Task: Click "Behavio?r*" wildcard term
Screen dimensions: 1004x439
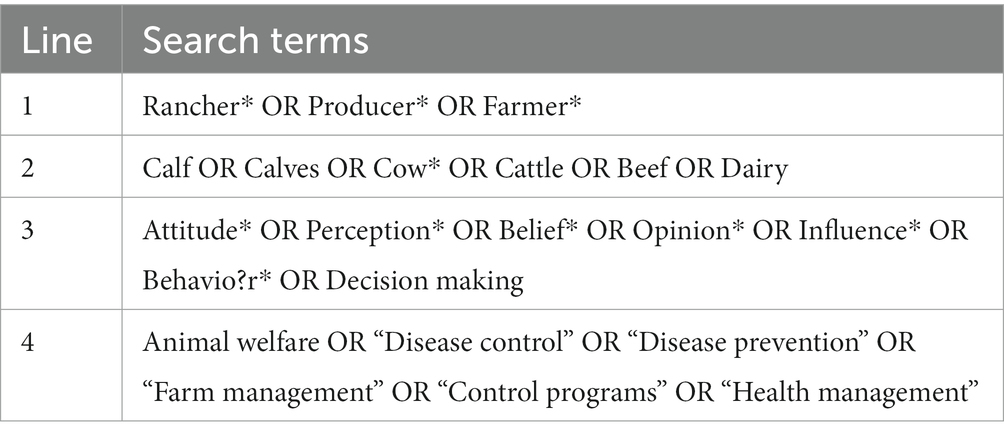Action: coord(207,281)
